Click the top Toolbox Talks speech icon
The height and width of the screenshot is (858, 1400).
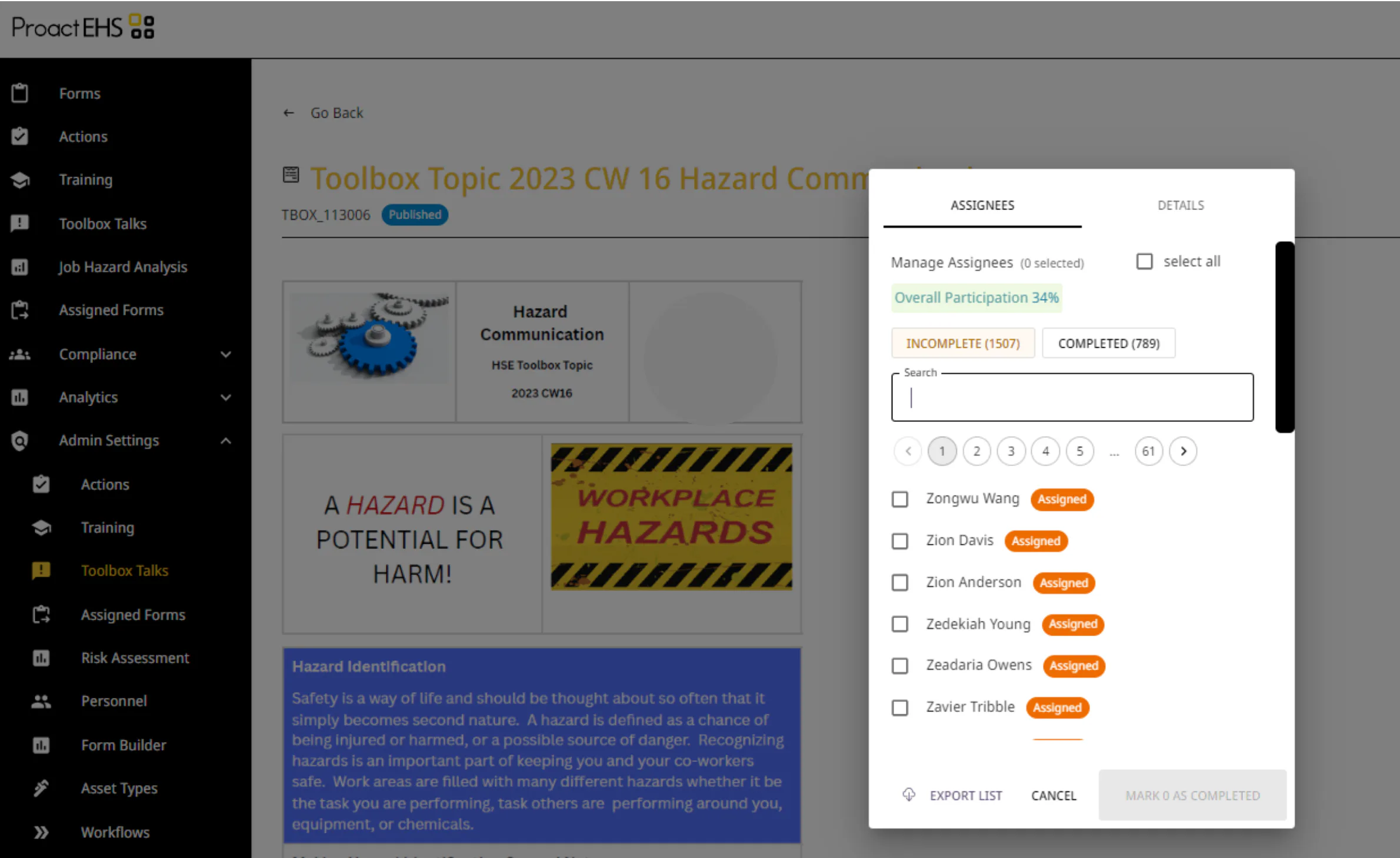20,224
